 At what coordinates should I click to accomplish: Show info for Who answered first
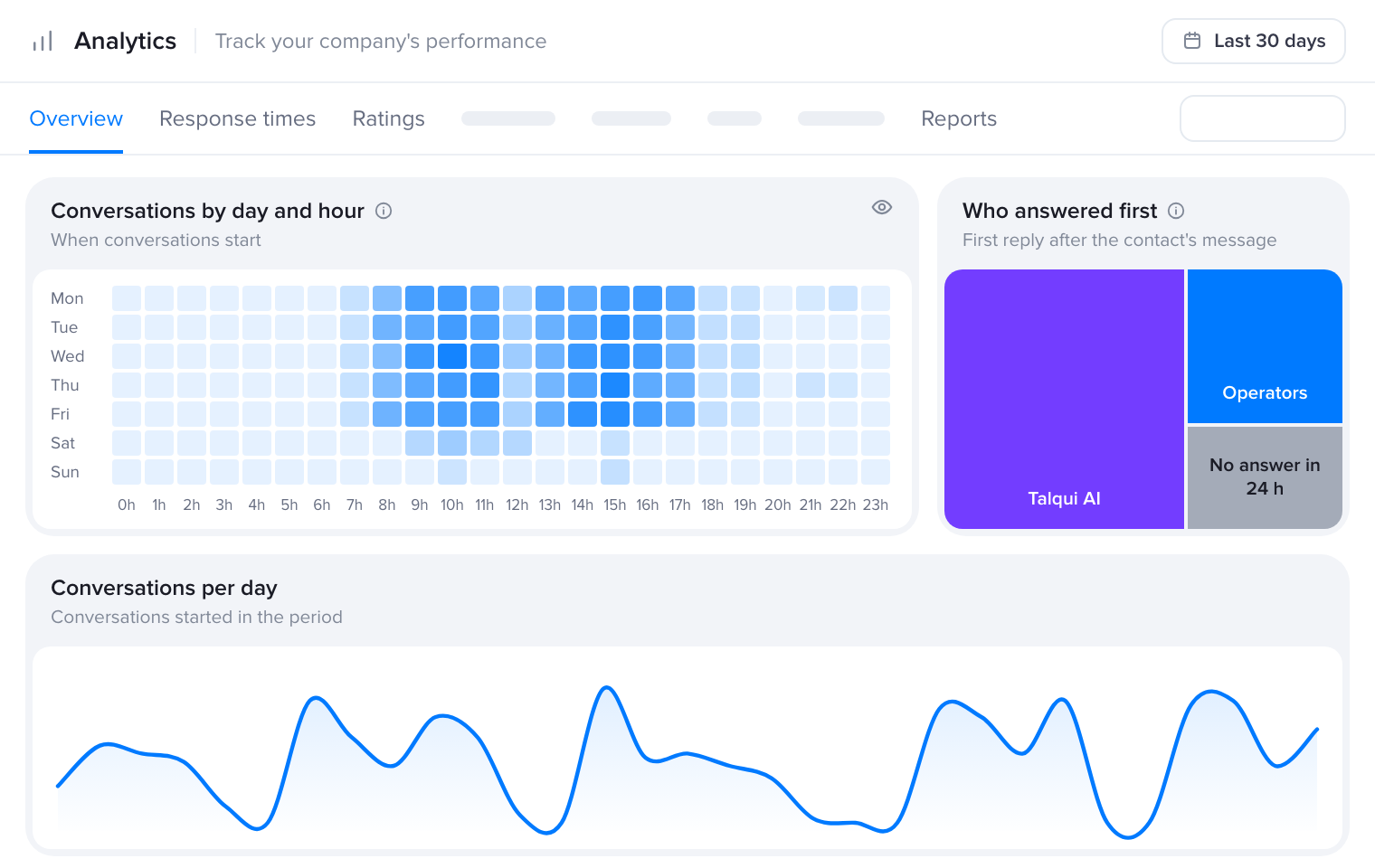[1176, 211]
